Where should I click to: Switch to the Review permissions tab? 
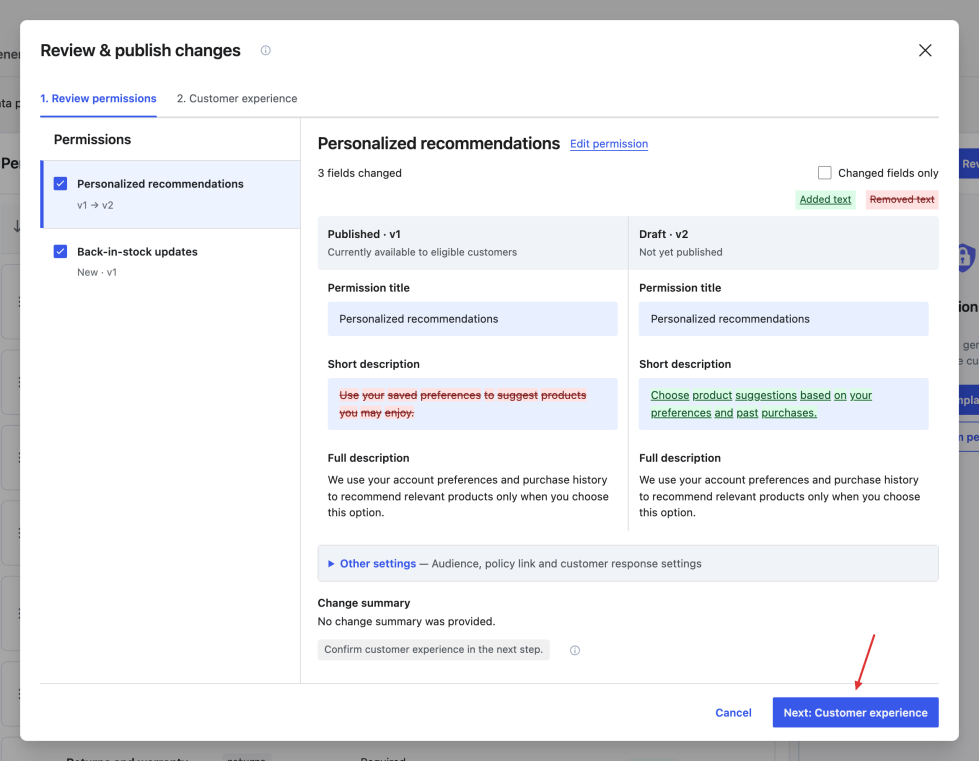[x=98, y=99]
